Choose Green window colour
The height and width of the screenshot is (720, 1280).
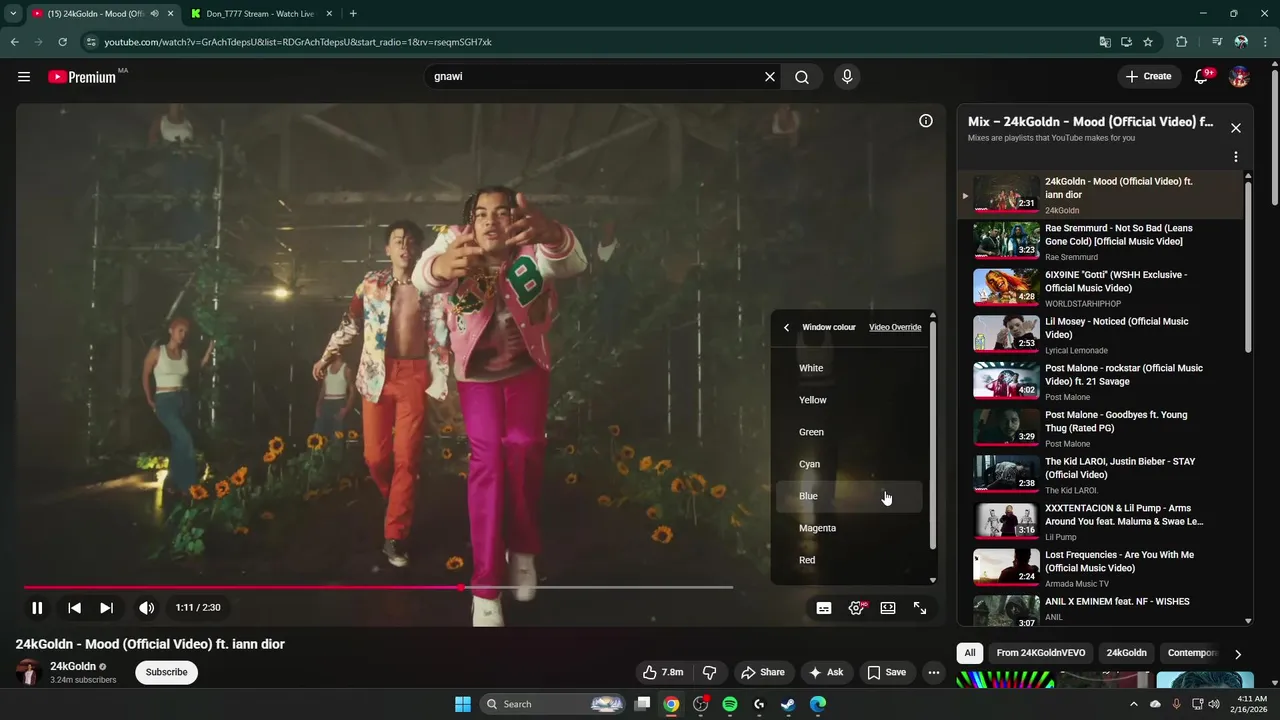point(849,432)
